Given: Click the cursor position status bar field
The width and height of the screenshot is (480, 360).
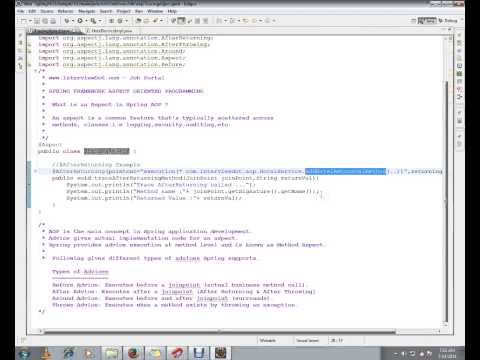Looking at the screenshot, I should coord(337,340).
